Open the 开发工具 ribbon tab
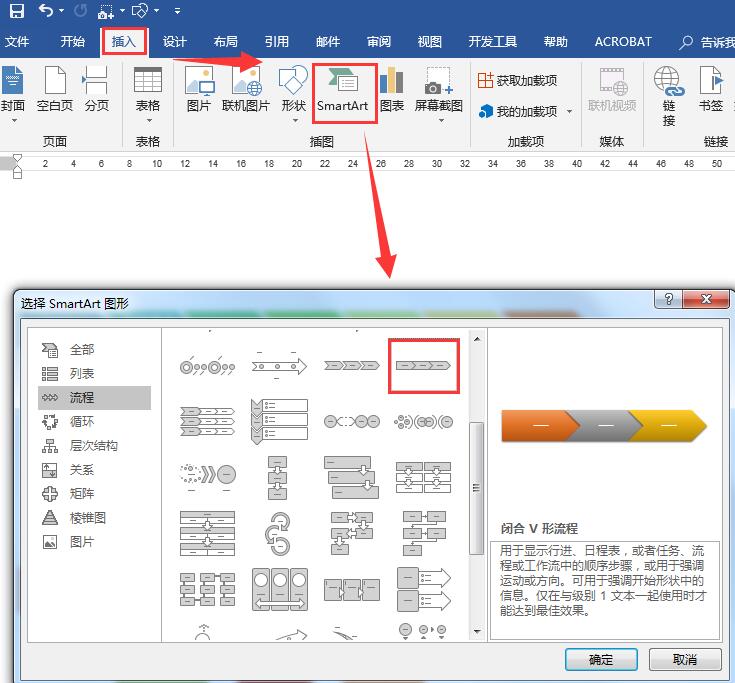Screen dimensions: 735x683 (493, 42)
